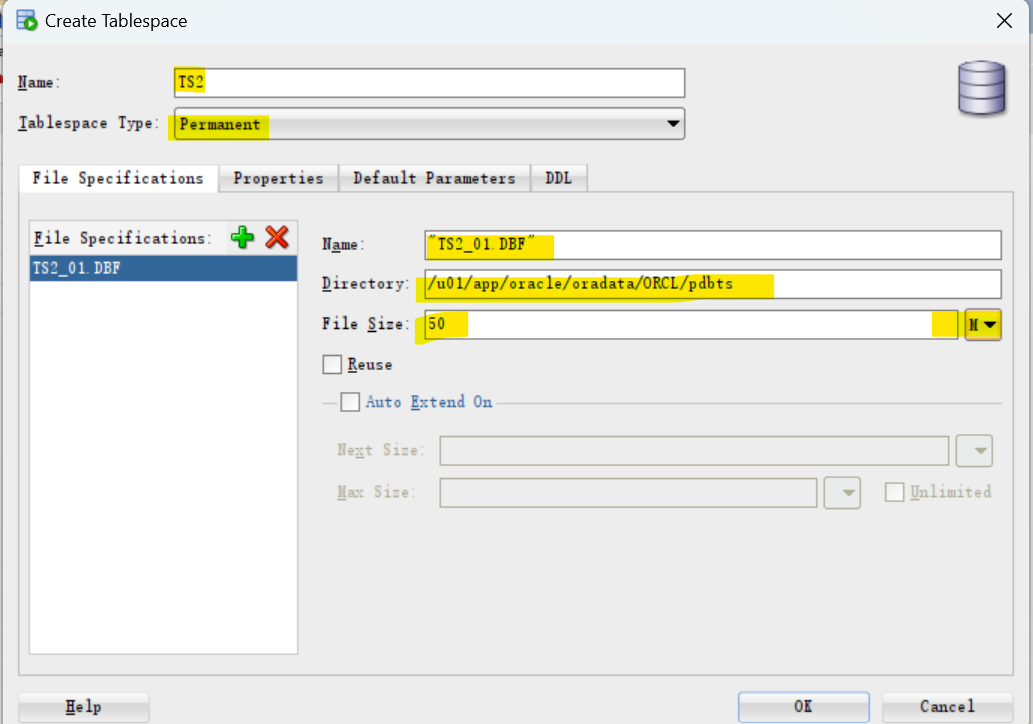Enable the Reuse checkbox
The image size is (1033, 724).
tap(332, 364)
